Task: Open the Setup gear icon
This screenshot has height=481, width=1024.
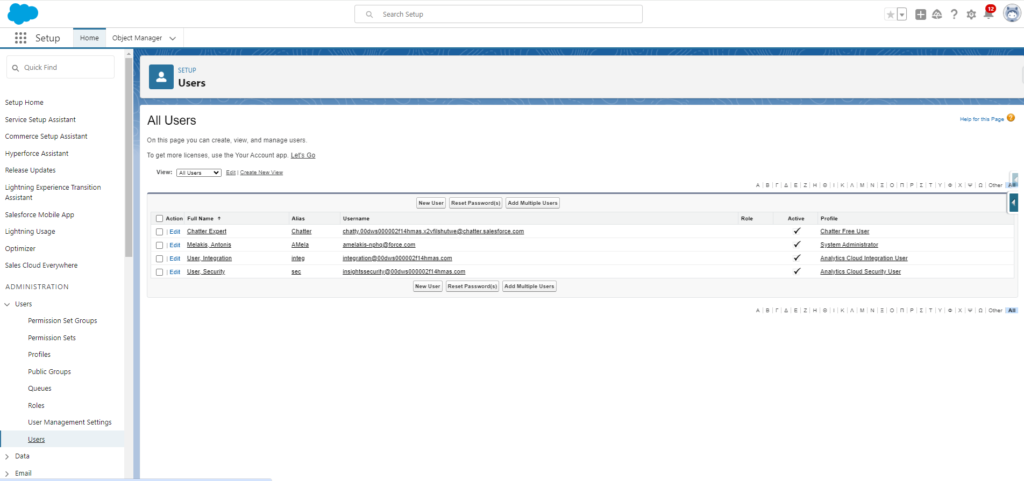Action: [x=971, y=14]
